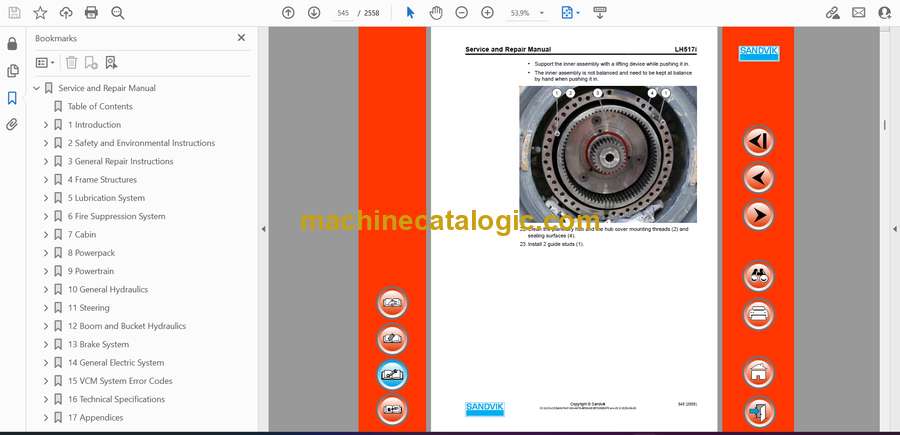This screenshot has width=900, height=435.
Task: Click the top round manual button on the left strip
Action: [x=393, y=303]
